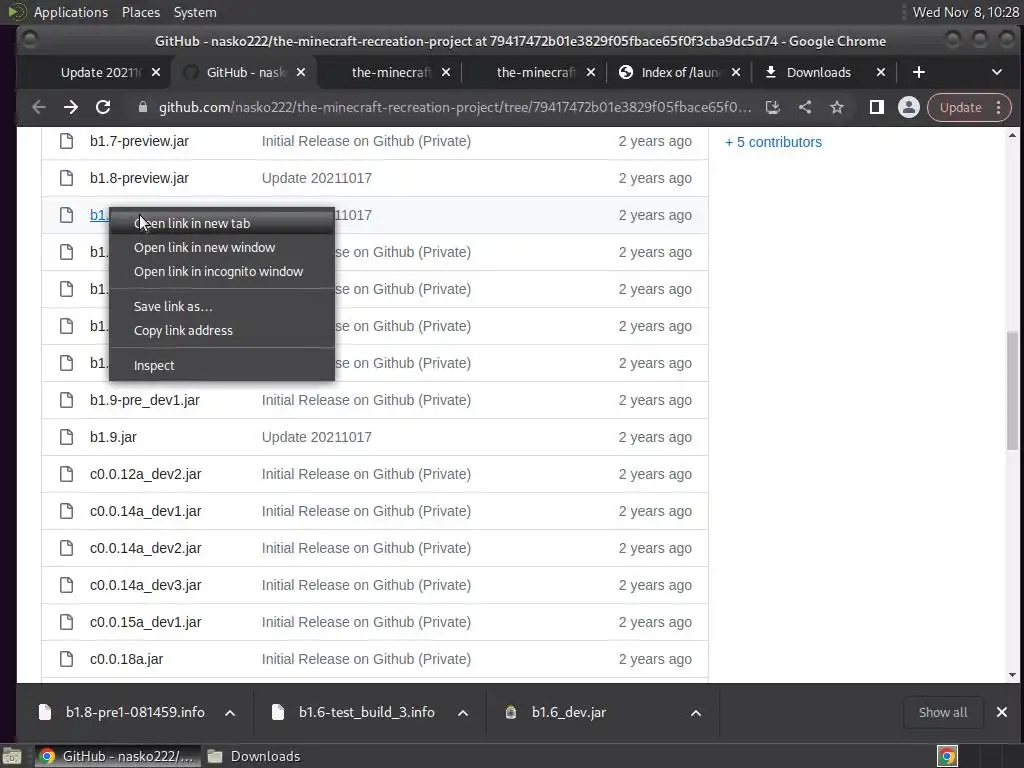Switch to the 'Index of /laun' tab
Viewport: 1024px width, 768px height.
(679, 72)
